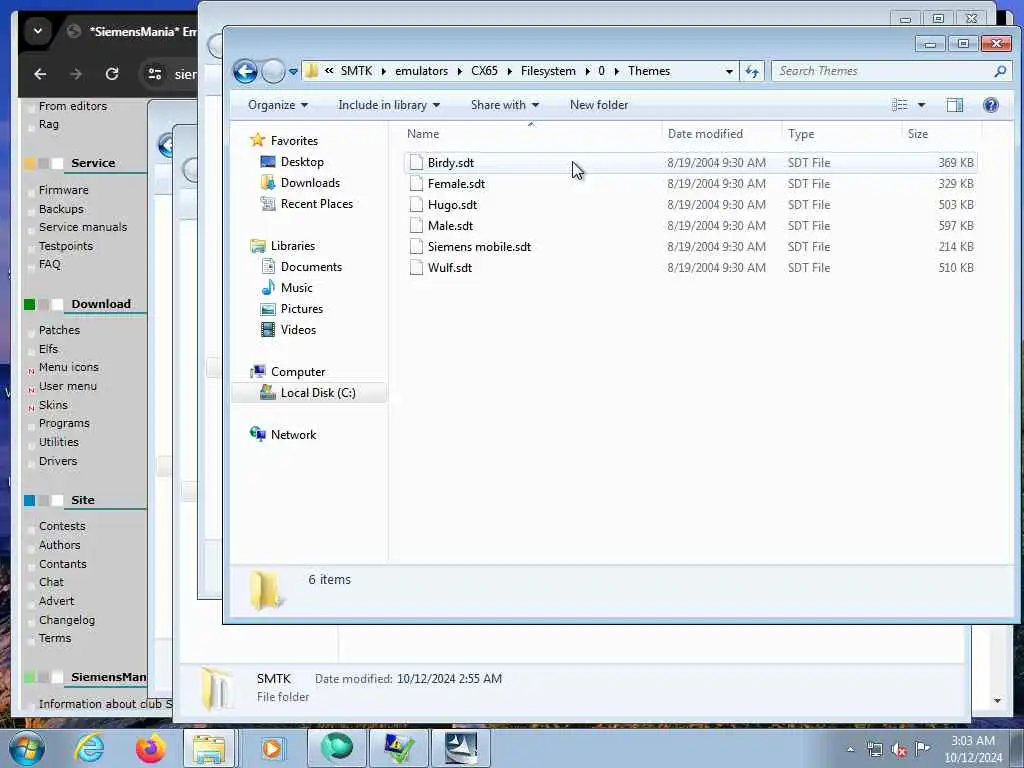1024x768 pixels.
Task: Go to Desktop in navigation pane
Action: 302,162
